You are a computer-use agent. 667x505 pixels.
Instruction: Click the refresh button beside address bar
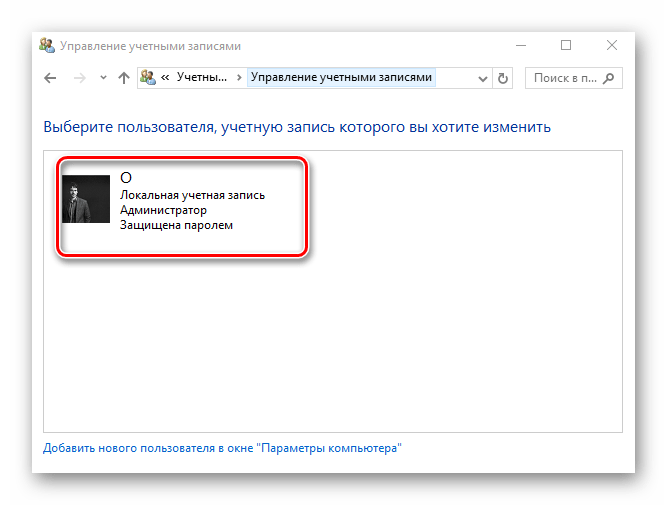(x=503, y=78)
